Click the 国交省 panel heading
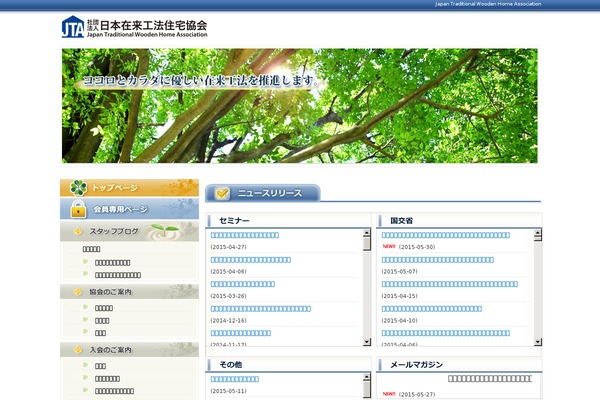Image resolution: width=600 pixels, height=400 pixels. (x=401, y=221)
